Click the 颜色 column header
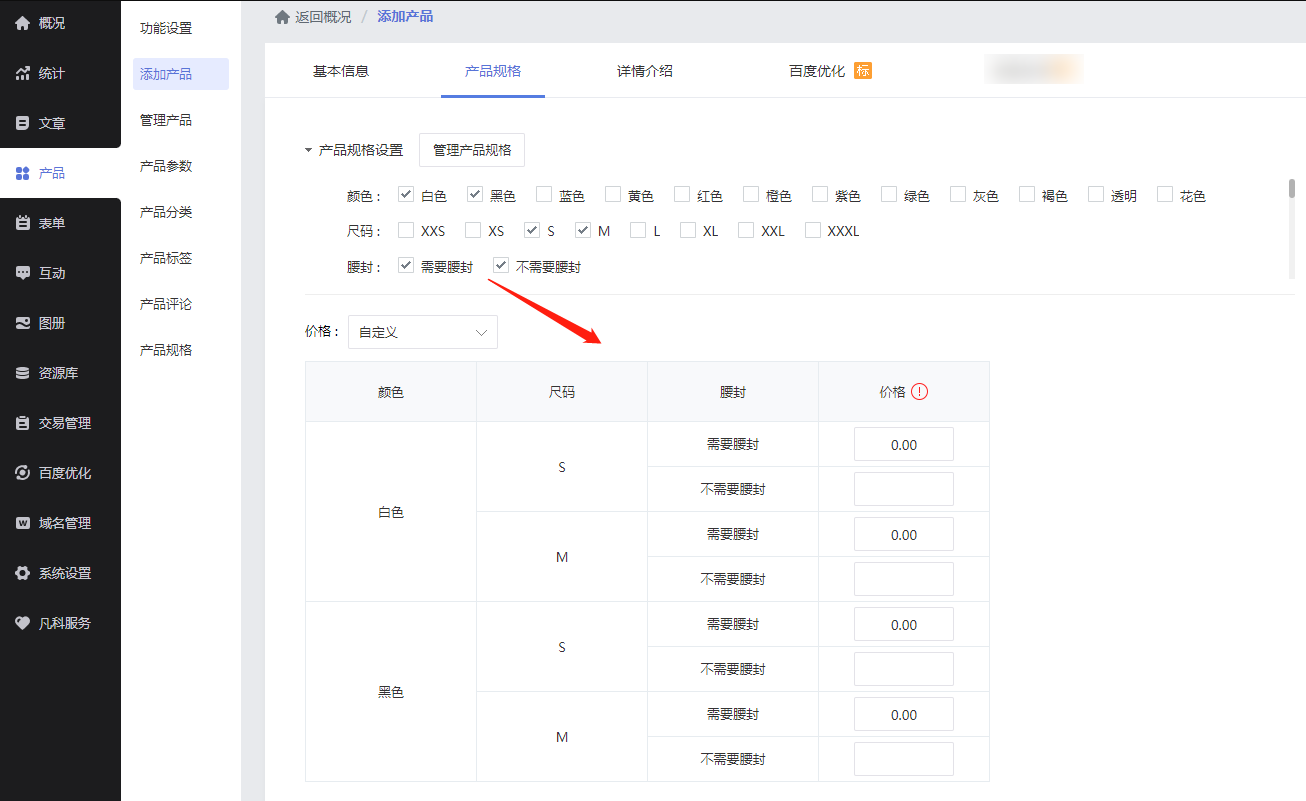1306x801 pixels. pyautogui.click(x=391, y=392)
